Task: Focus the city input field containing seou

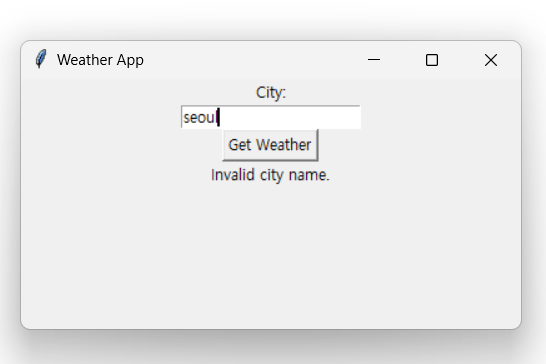Action: click(x=271, y=117)
